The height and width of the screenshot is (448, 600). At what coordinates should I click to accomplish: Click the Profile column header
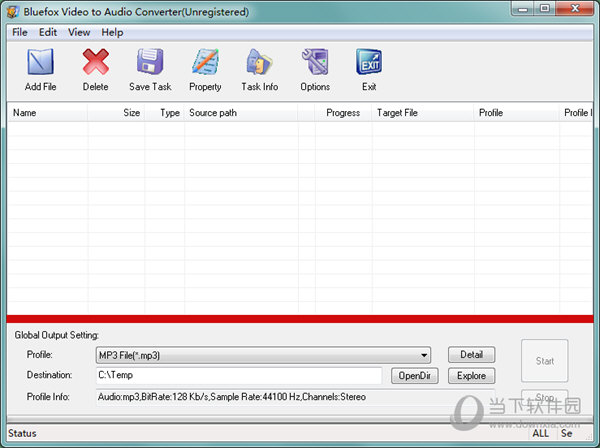[516, 112]
